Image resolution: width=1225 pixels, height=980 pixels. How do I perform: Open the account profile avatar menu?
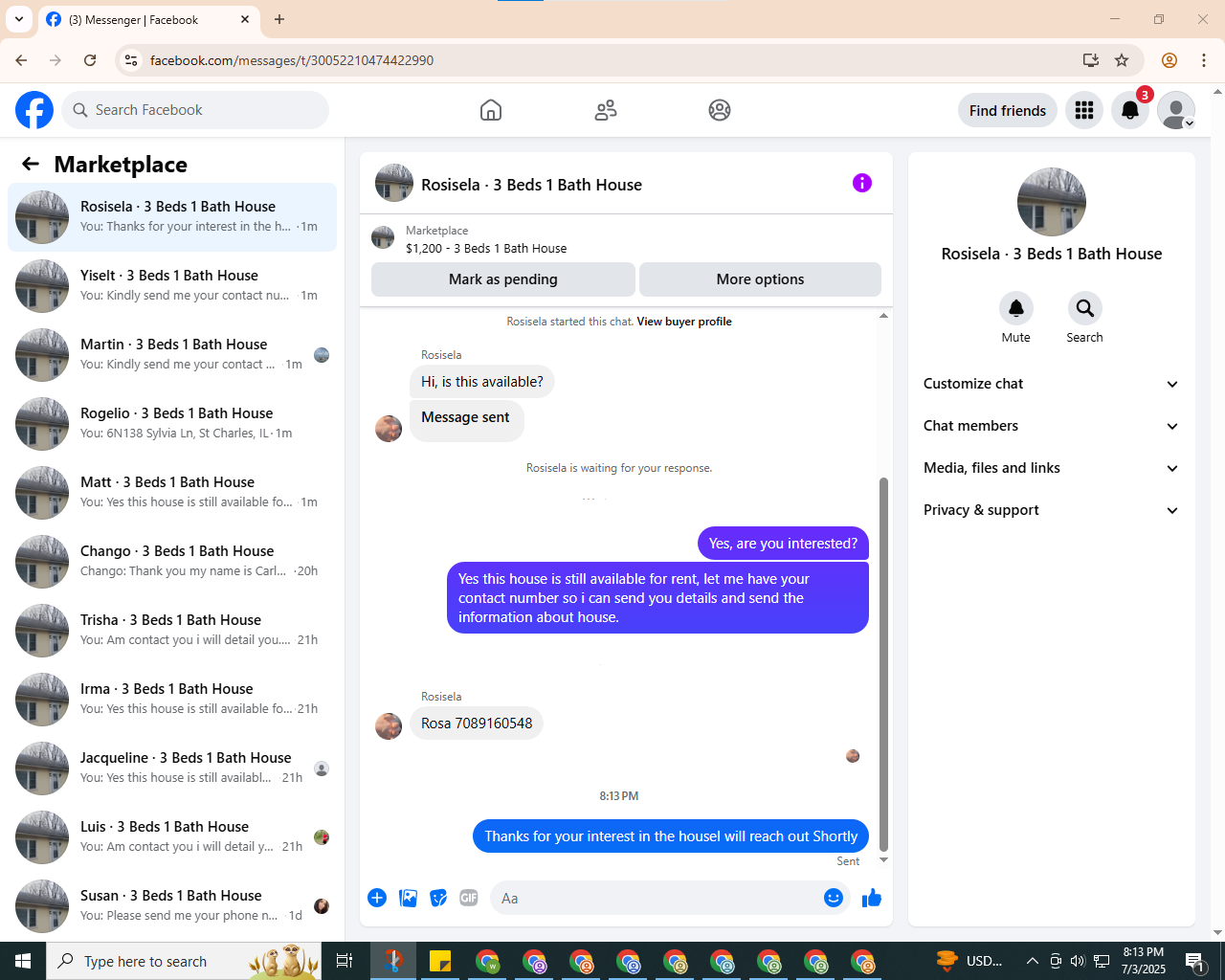point(1176,110)
